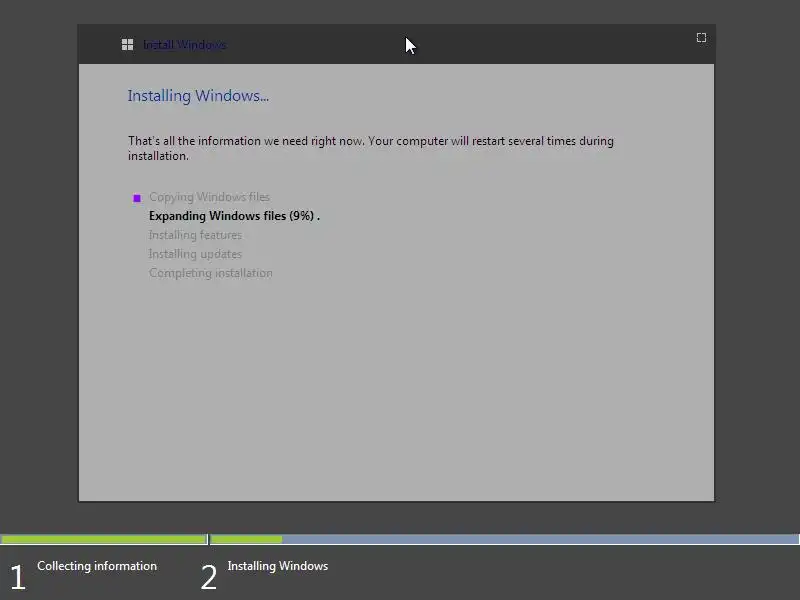Click the Installing Windows... heading
800x600 pixels.
[198, 96]
